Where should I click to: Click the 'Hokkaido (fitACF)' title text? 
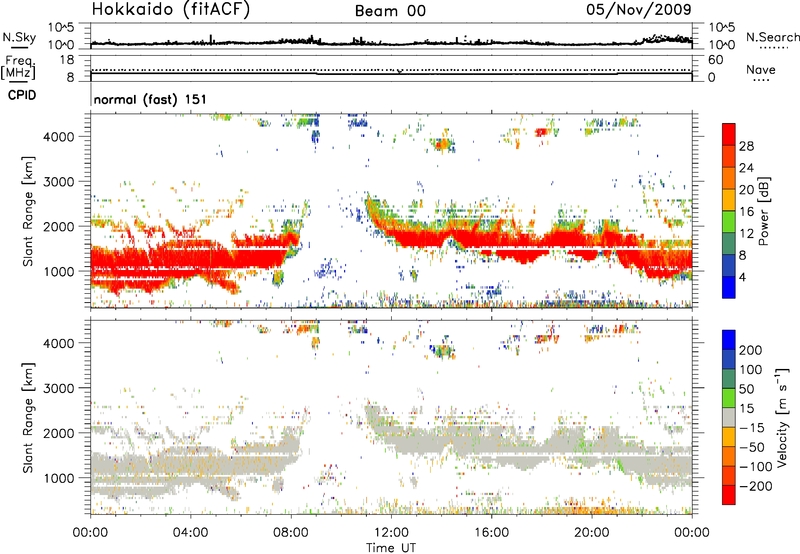(171, 9)
